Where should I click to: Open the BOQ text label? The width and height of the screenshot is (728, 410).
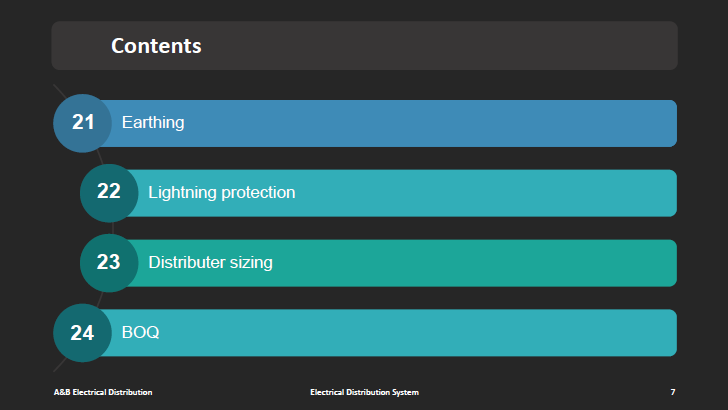click(140, 333)
